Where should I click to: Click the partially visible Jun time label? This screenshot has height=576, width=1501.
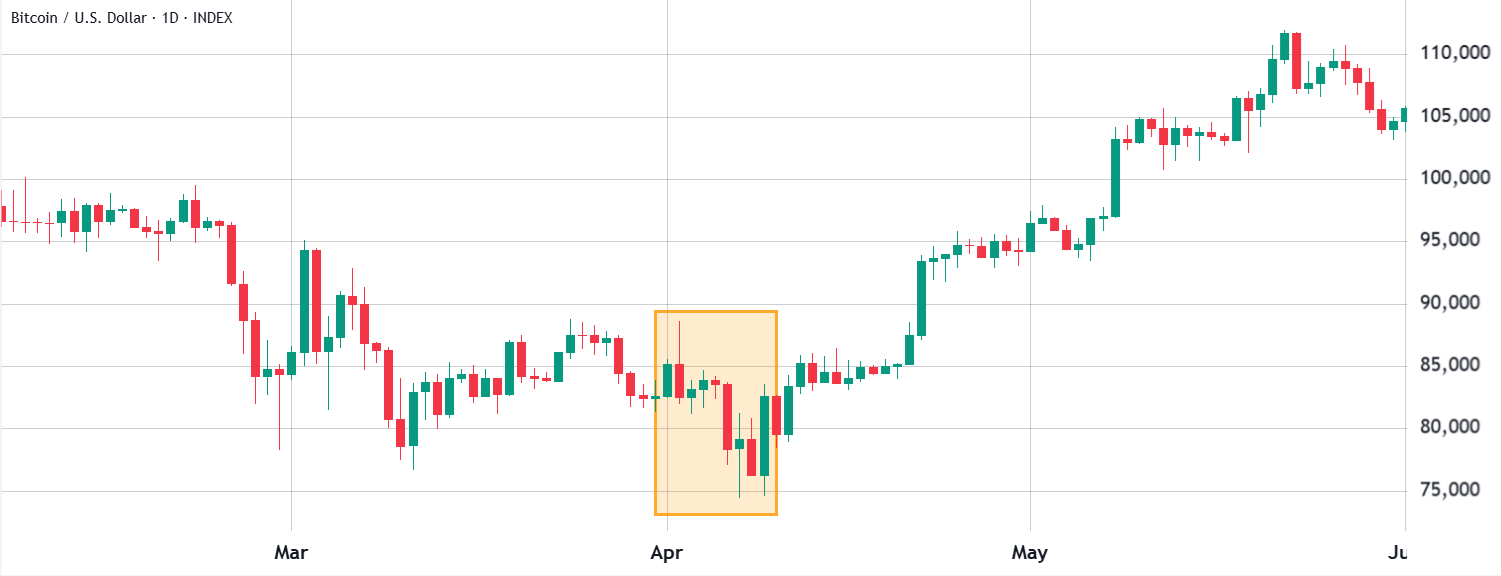point(1398,551)
